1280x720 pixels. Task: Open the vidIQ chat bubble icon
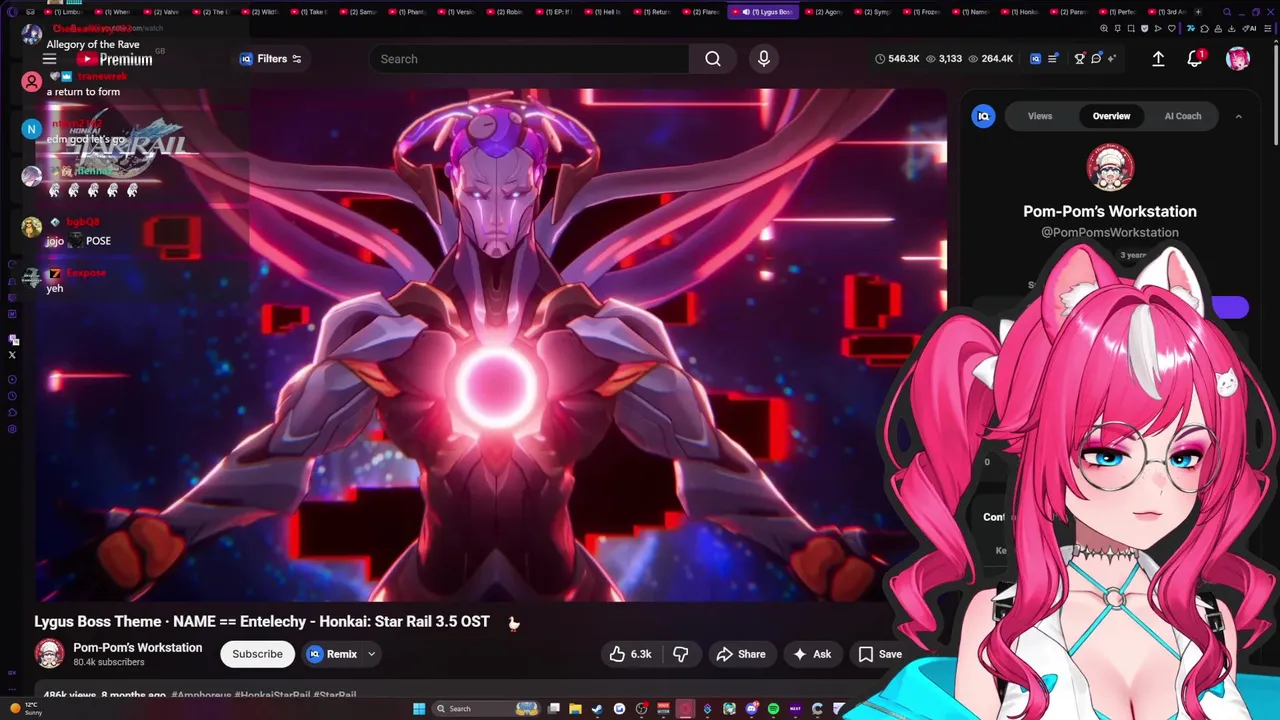point(1096,59)
